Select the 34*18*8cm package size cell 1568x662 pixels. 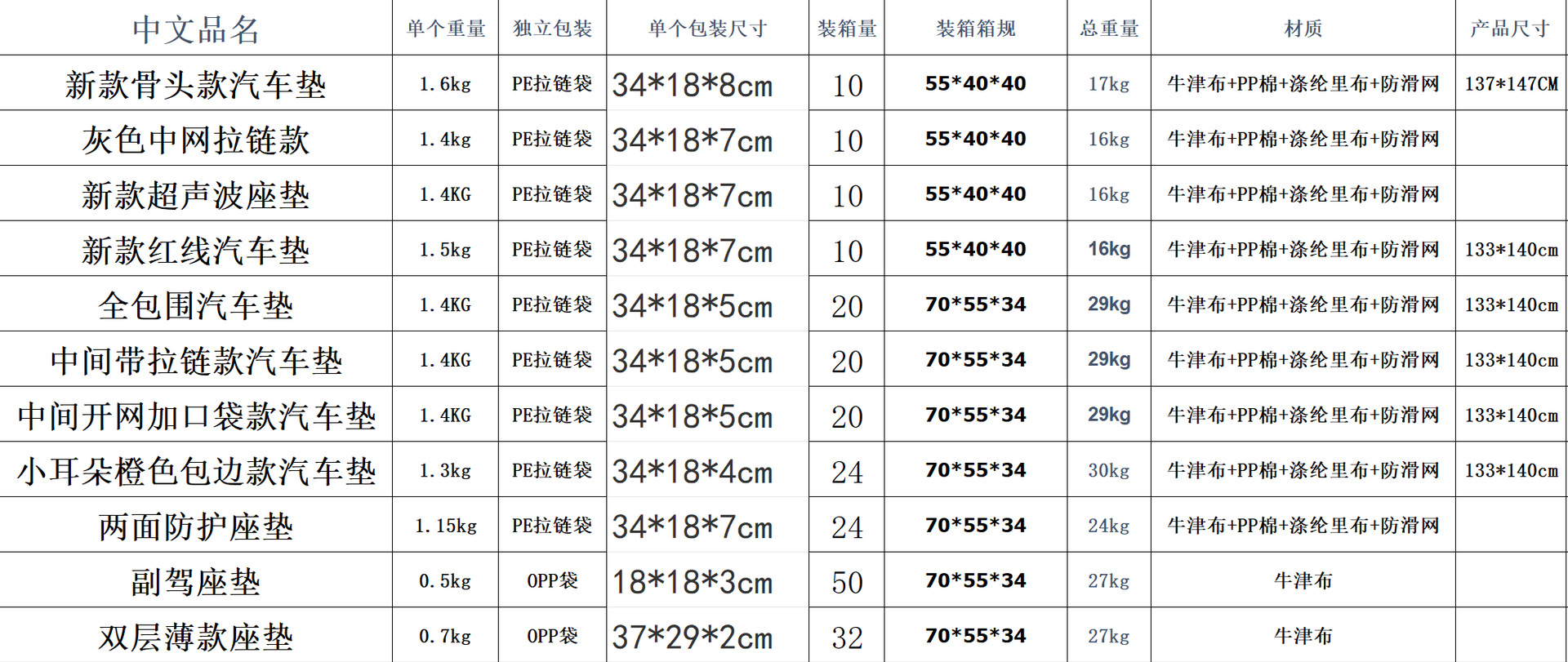708,83
